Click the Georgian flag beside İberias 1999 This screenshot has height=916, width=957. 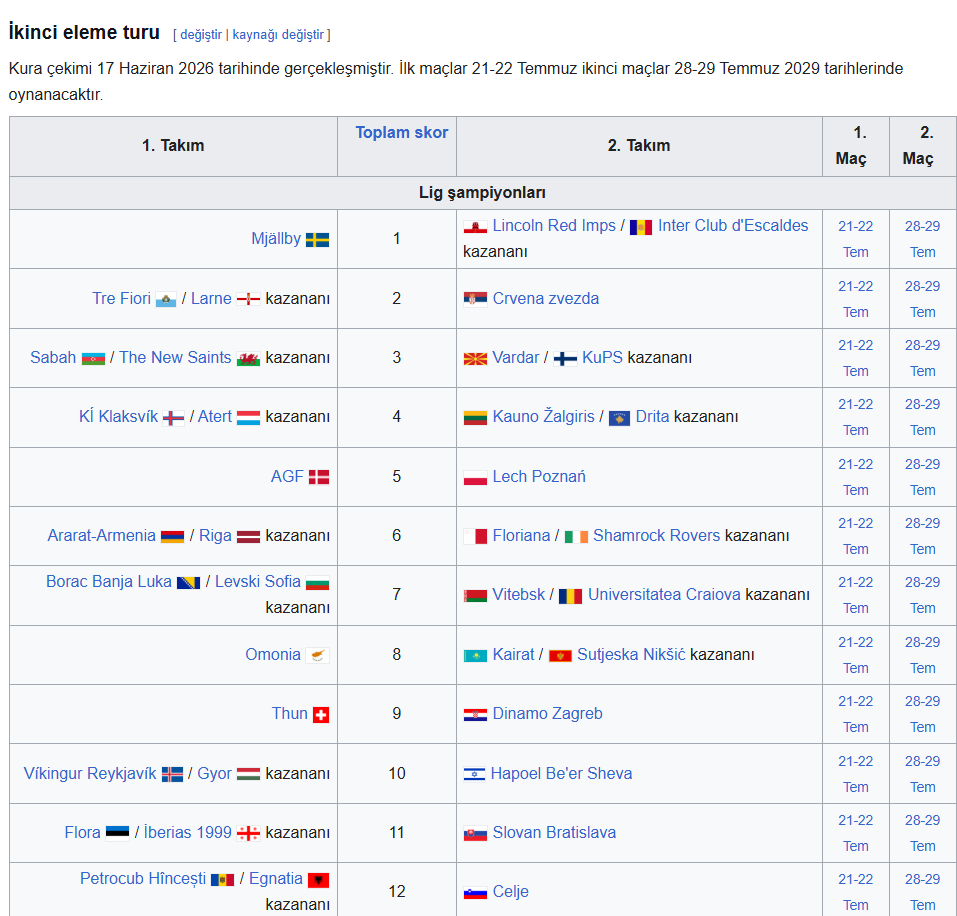(248, 834)
